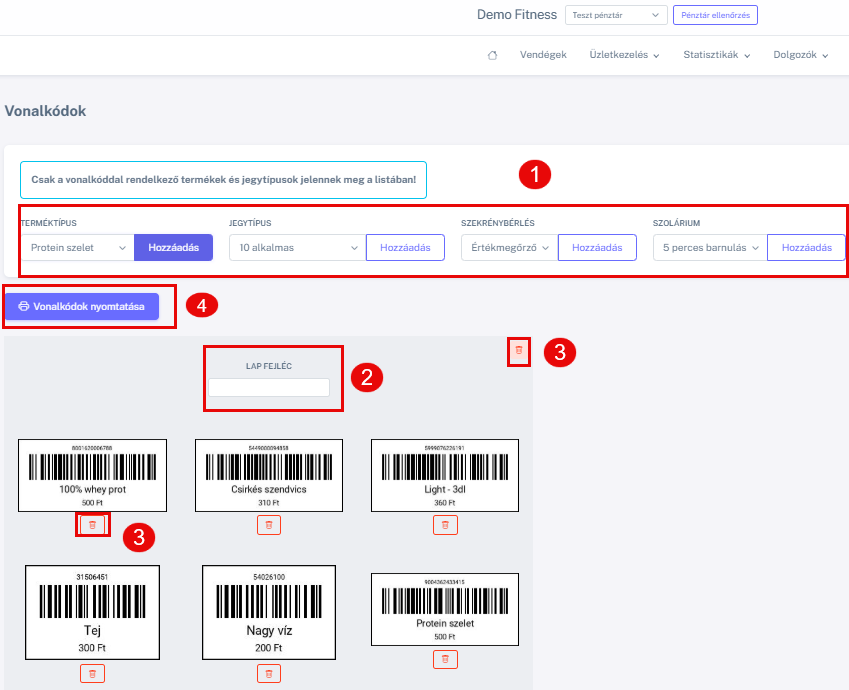The image size is (849, 690).
Task: Open Jegytípus dropdown showing 10 alkalmas
Action: (x=298, y=248)
